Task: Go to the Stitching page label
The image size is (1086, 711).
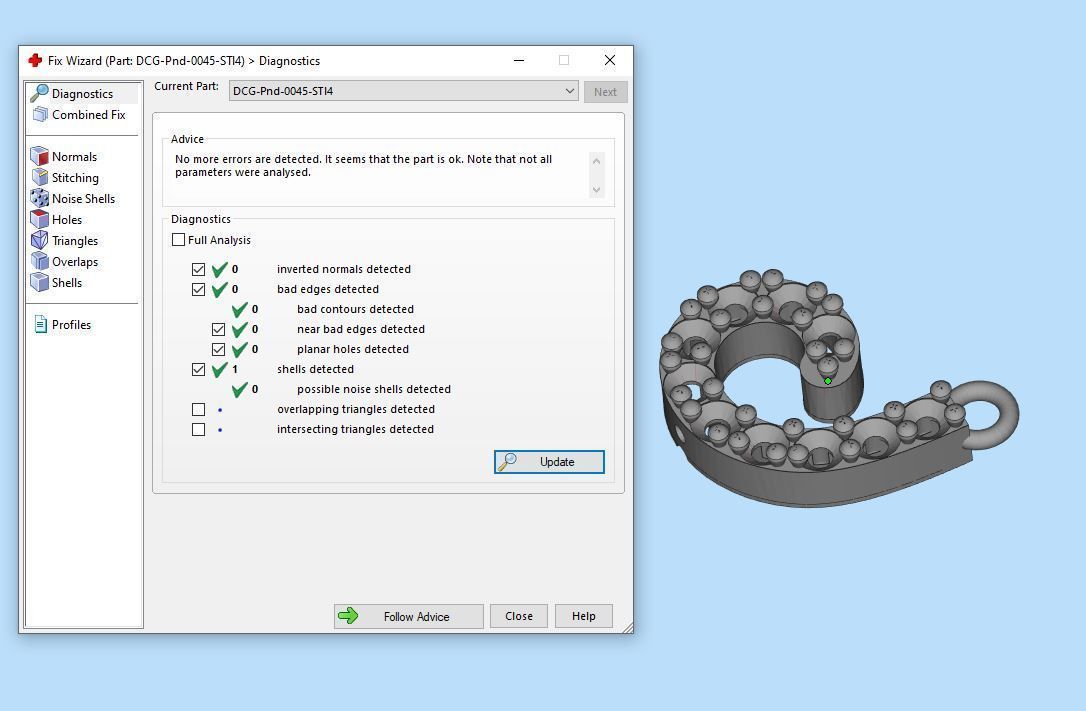Action: point(75,178)
